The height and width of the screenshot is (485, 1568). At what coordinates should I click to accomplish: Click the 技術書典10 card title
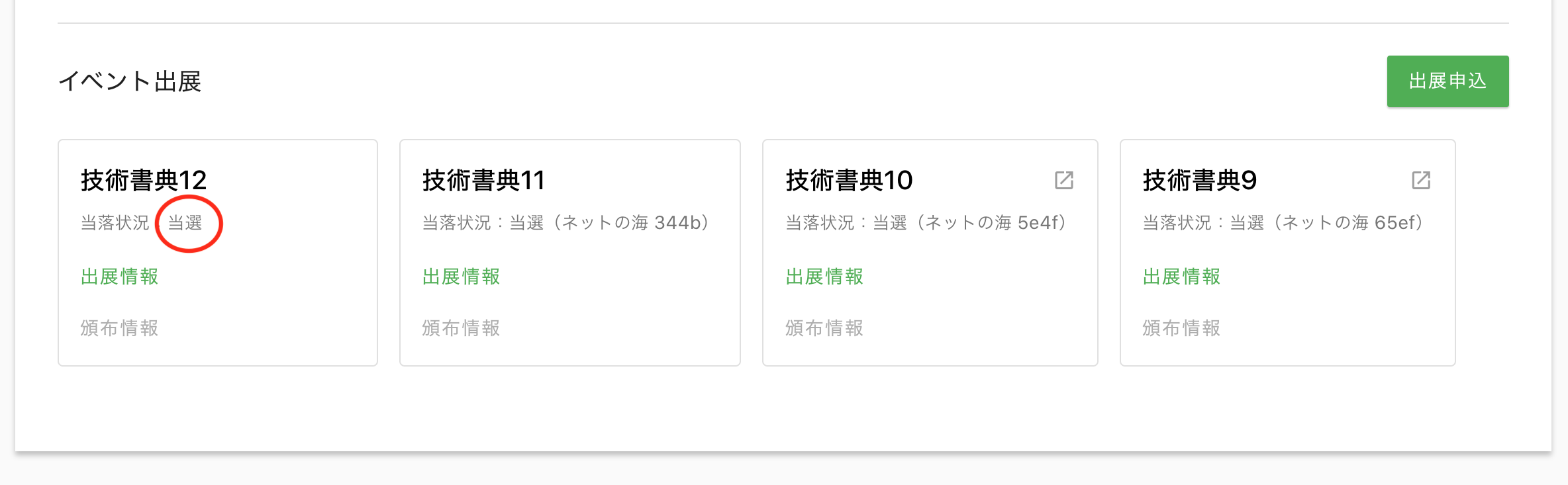pos(849,180)
